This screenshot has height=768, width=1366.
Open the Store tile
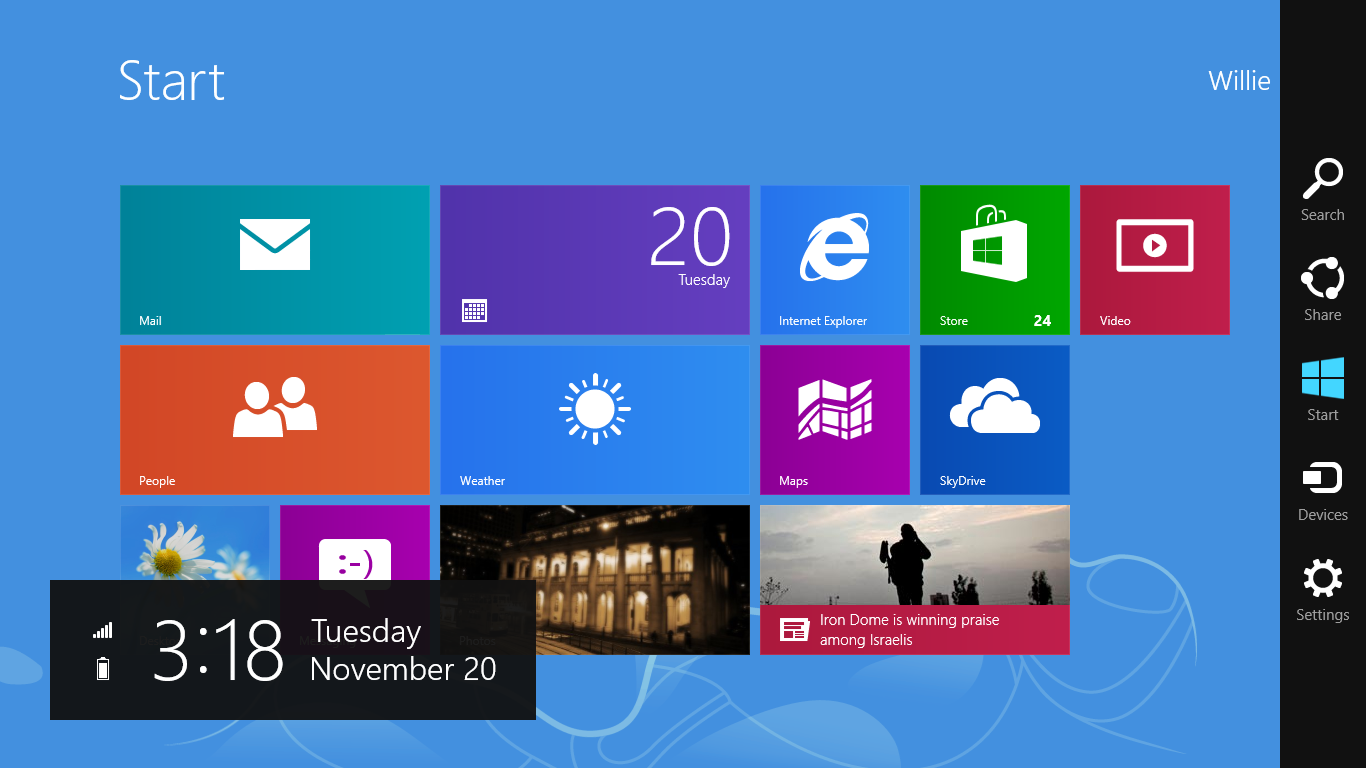[995, 260]
